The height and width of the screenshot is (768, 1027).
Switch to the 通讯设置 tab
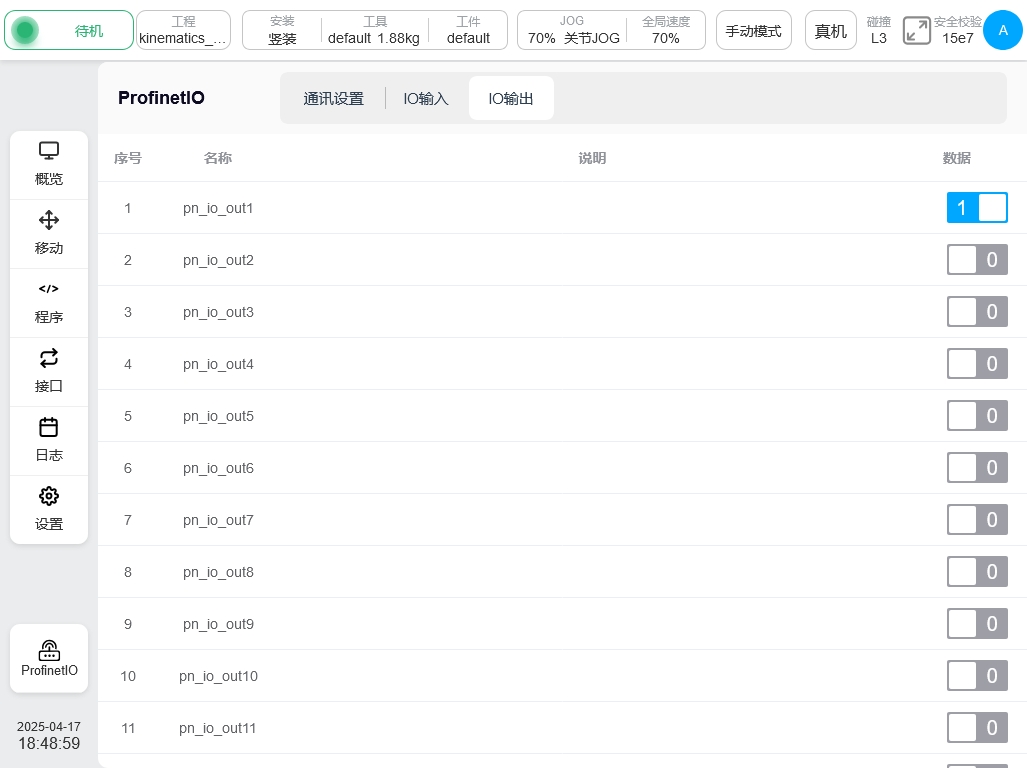(x=333, y=99)
